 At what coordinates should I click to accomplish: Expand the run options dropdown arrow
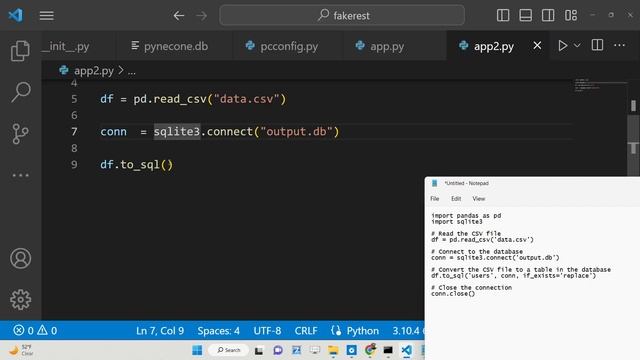[x=577, y=46]
